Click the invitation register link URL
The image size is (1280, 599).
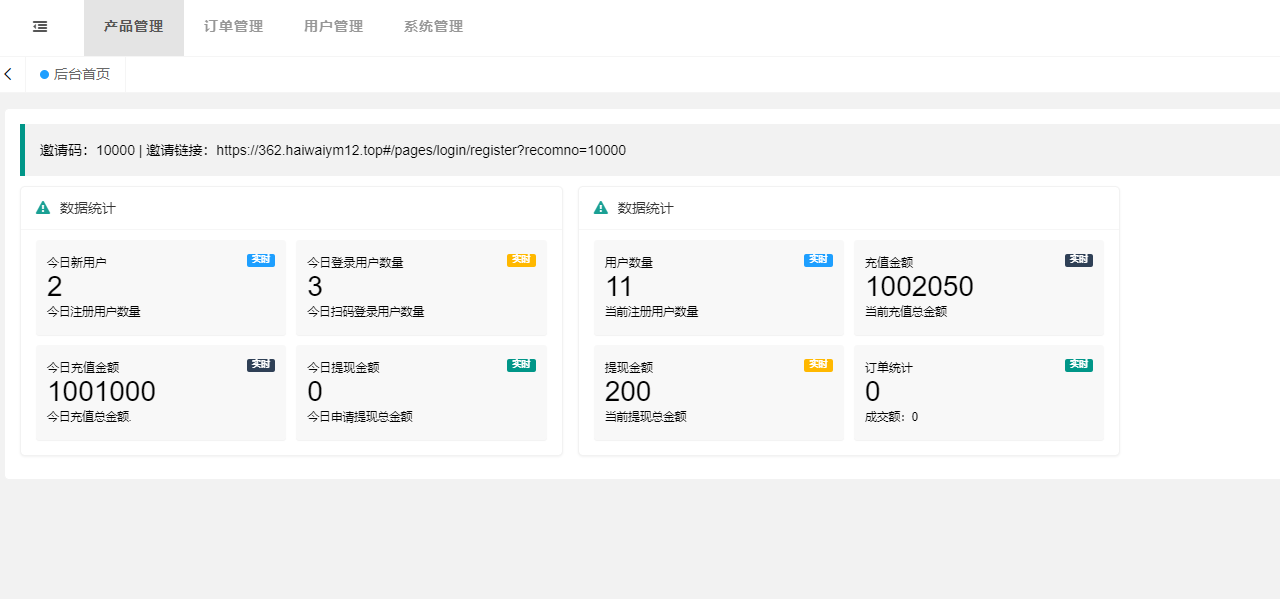pyautogui.click(x=421, y=150)
